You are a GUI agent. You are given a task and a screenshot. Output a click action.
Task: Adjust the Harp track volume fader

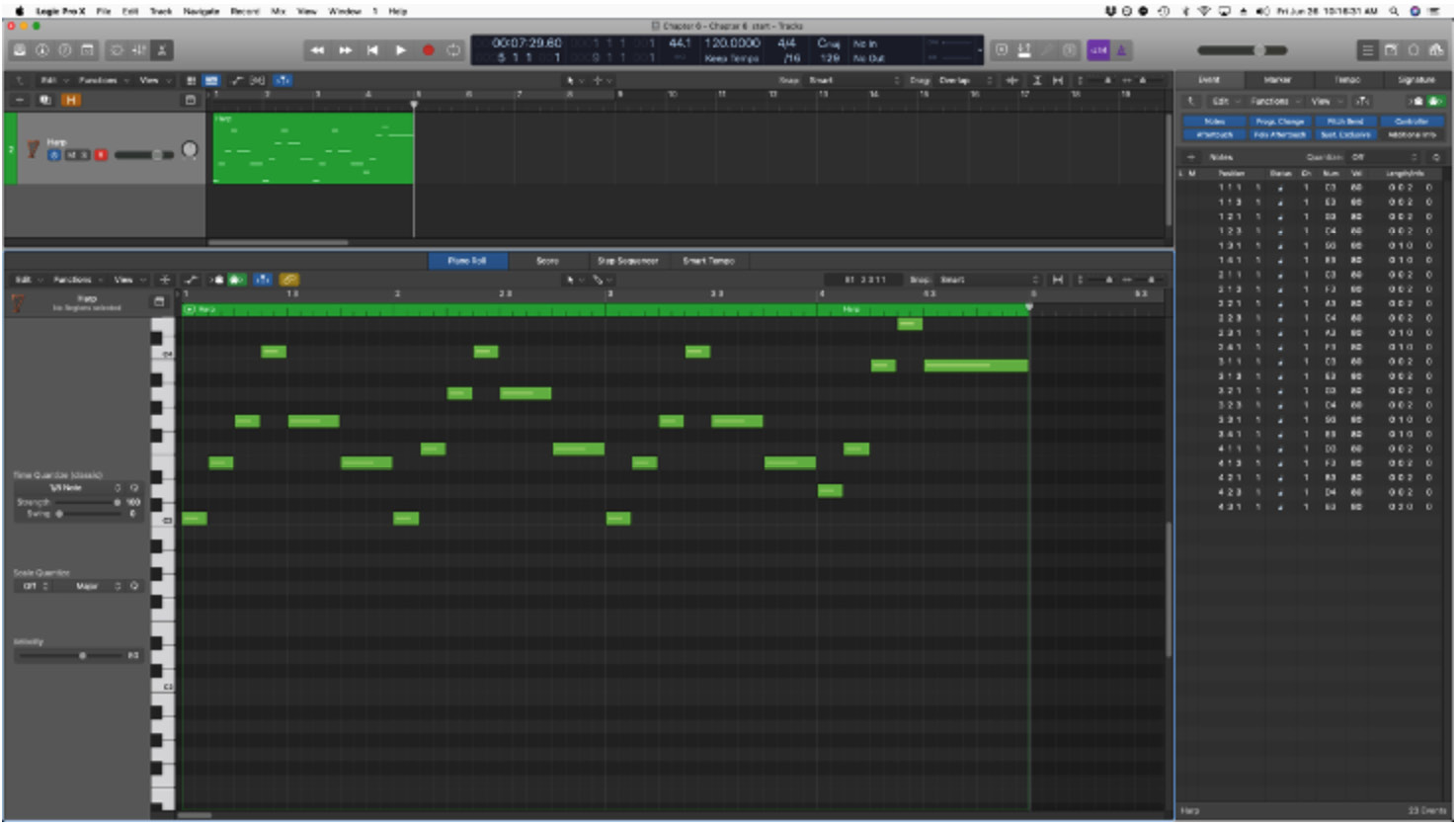coord(143,155)
